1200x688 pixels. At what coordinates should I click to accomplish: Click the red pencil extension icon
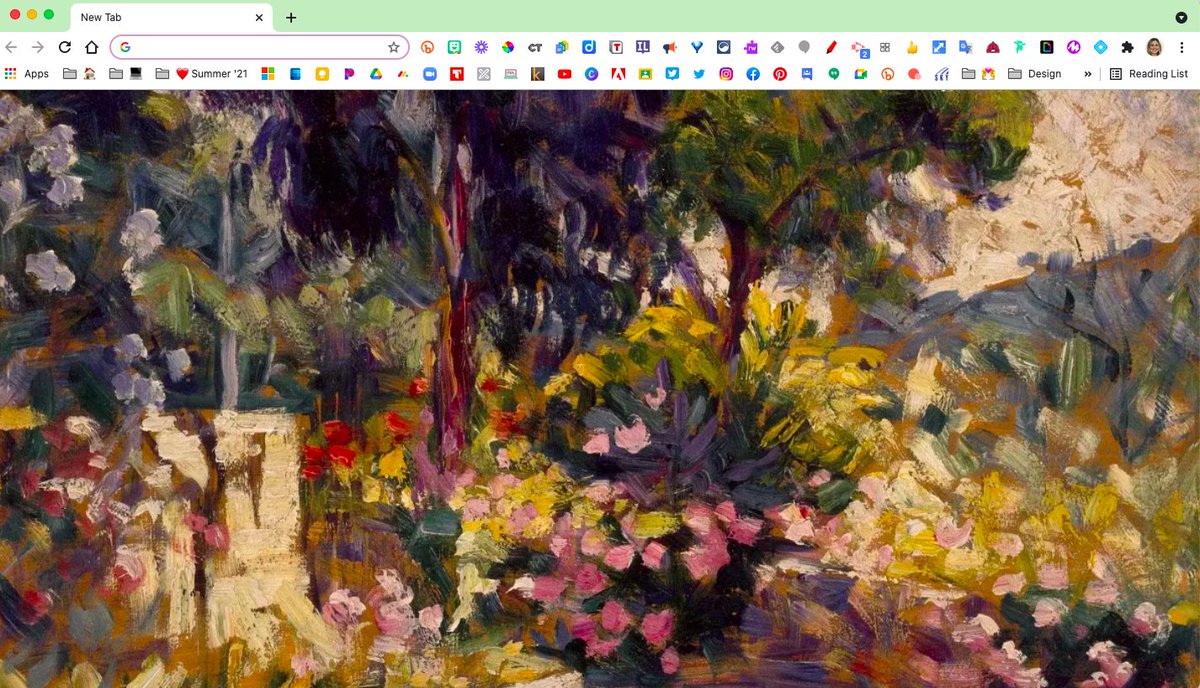831,47
